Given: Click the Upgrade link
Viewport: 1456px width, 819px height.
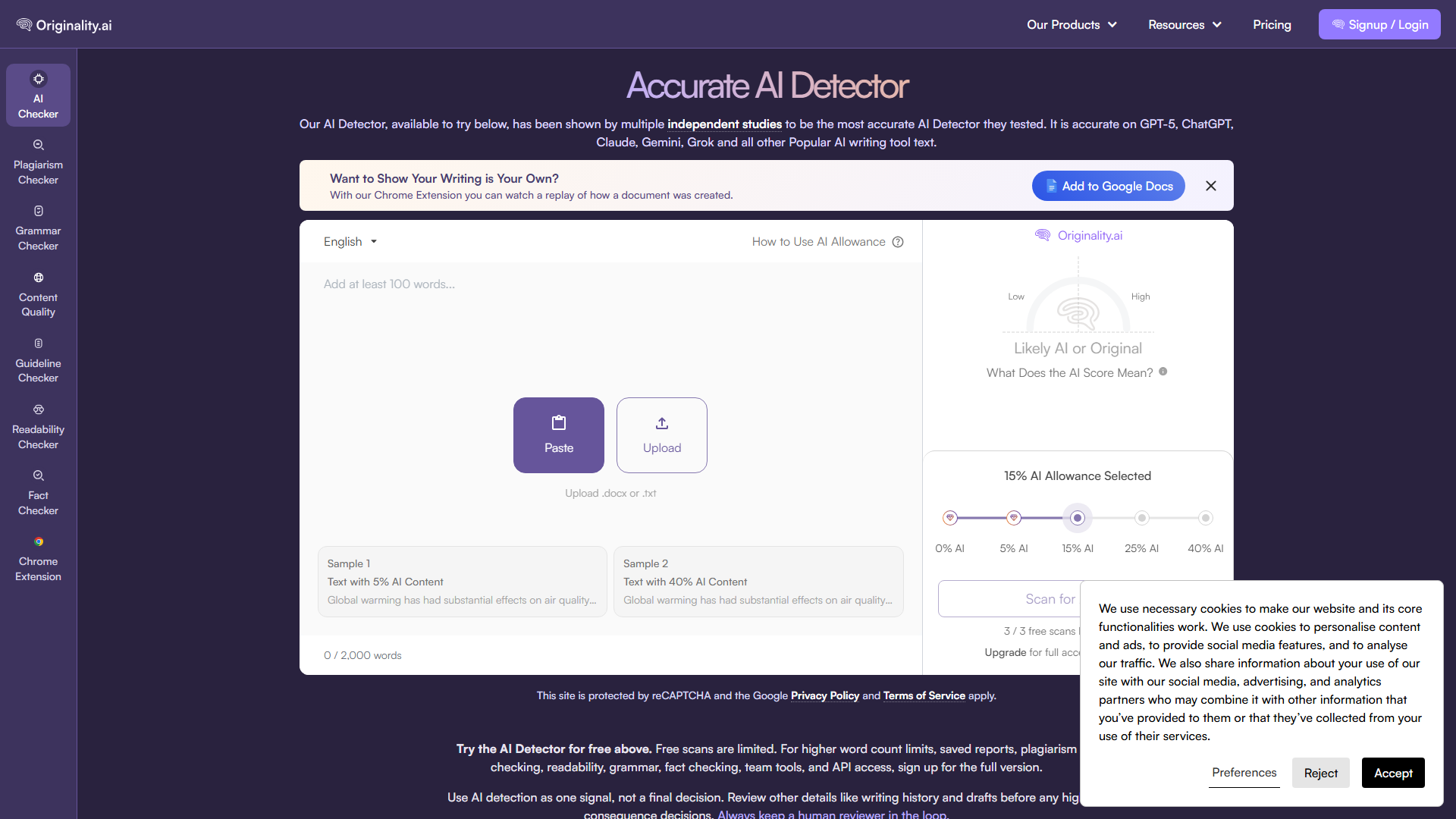Looking at the screenshot, I should point(1005,652).
